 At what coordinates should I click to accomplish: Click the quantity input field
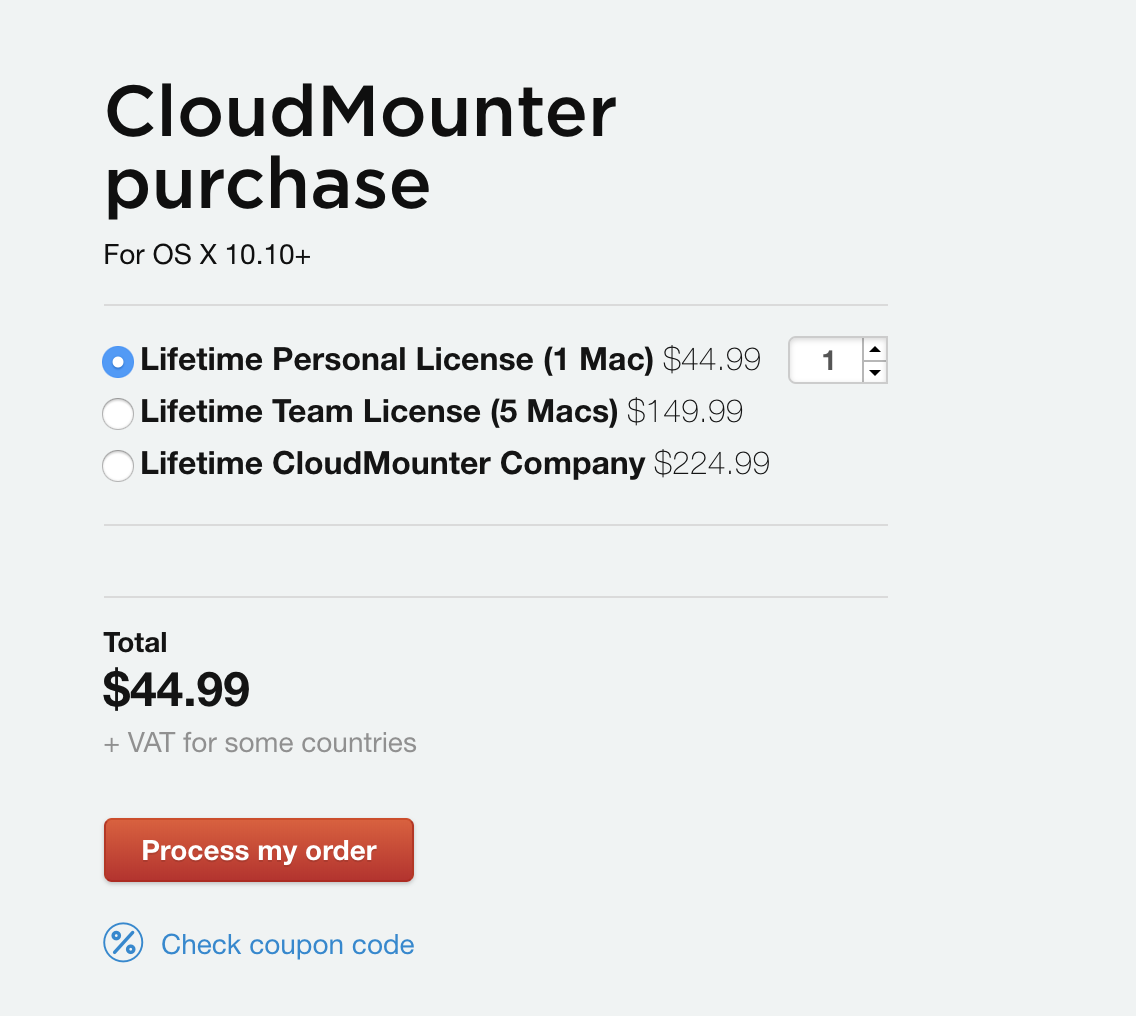click(826, 360)
